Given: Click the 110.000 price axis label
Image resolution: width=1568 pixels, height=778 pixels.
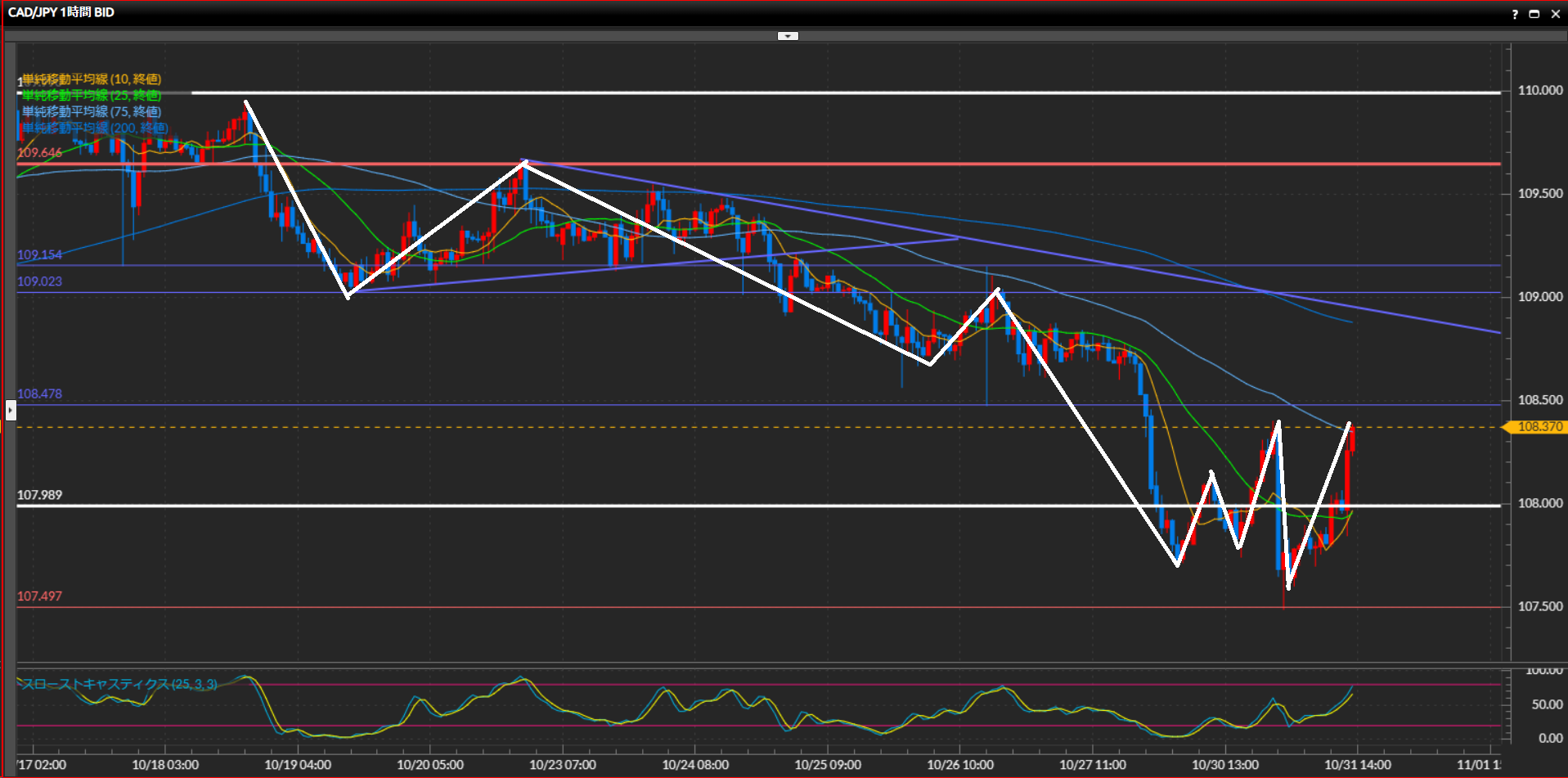Looking at the screenshot, I should point(1539,91).
